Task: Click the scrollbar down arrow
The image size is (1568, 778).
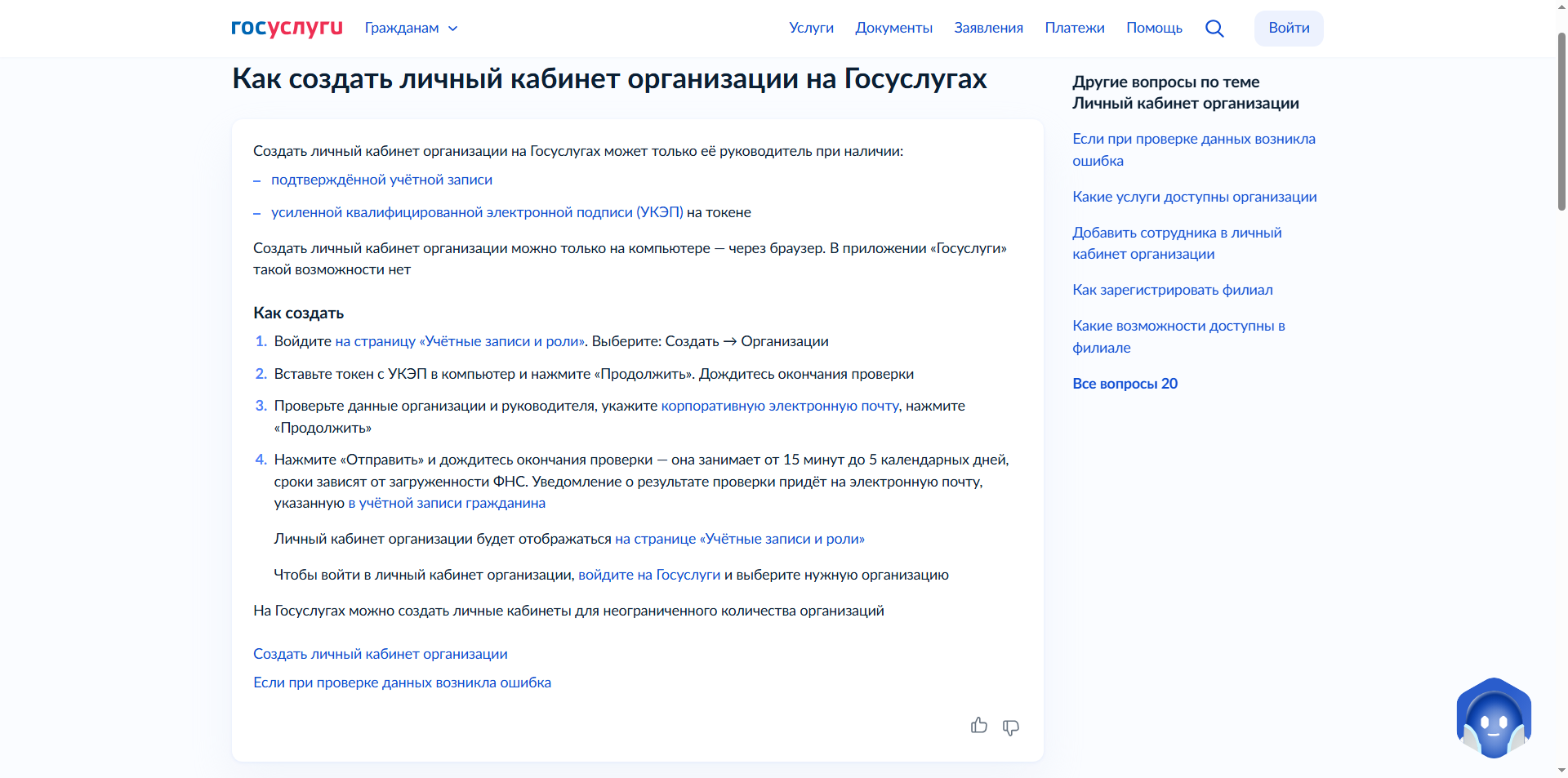Action: [1561, 770]
